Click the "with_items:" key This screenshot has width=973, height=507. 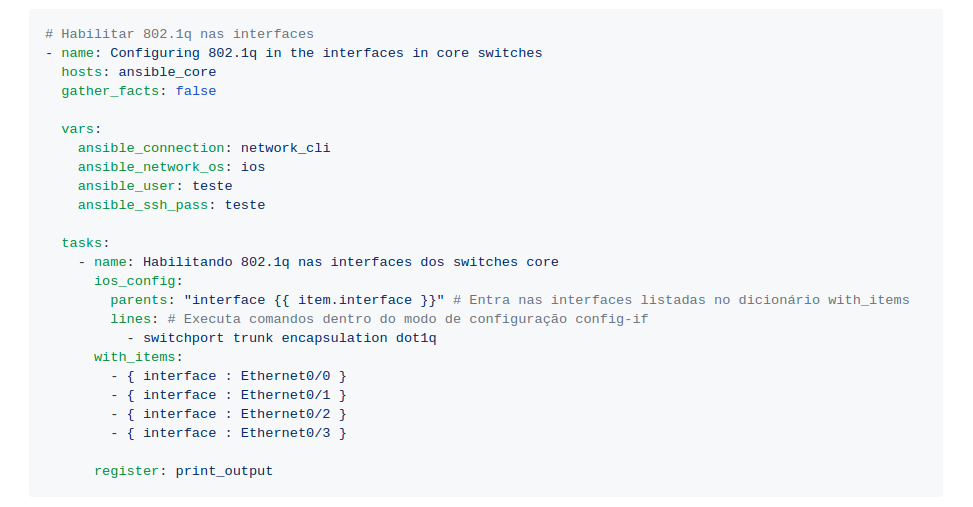pos(139,357)
